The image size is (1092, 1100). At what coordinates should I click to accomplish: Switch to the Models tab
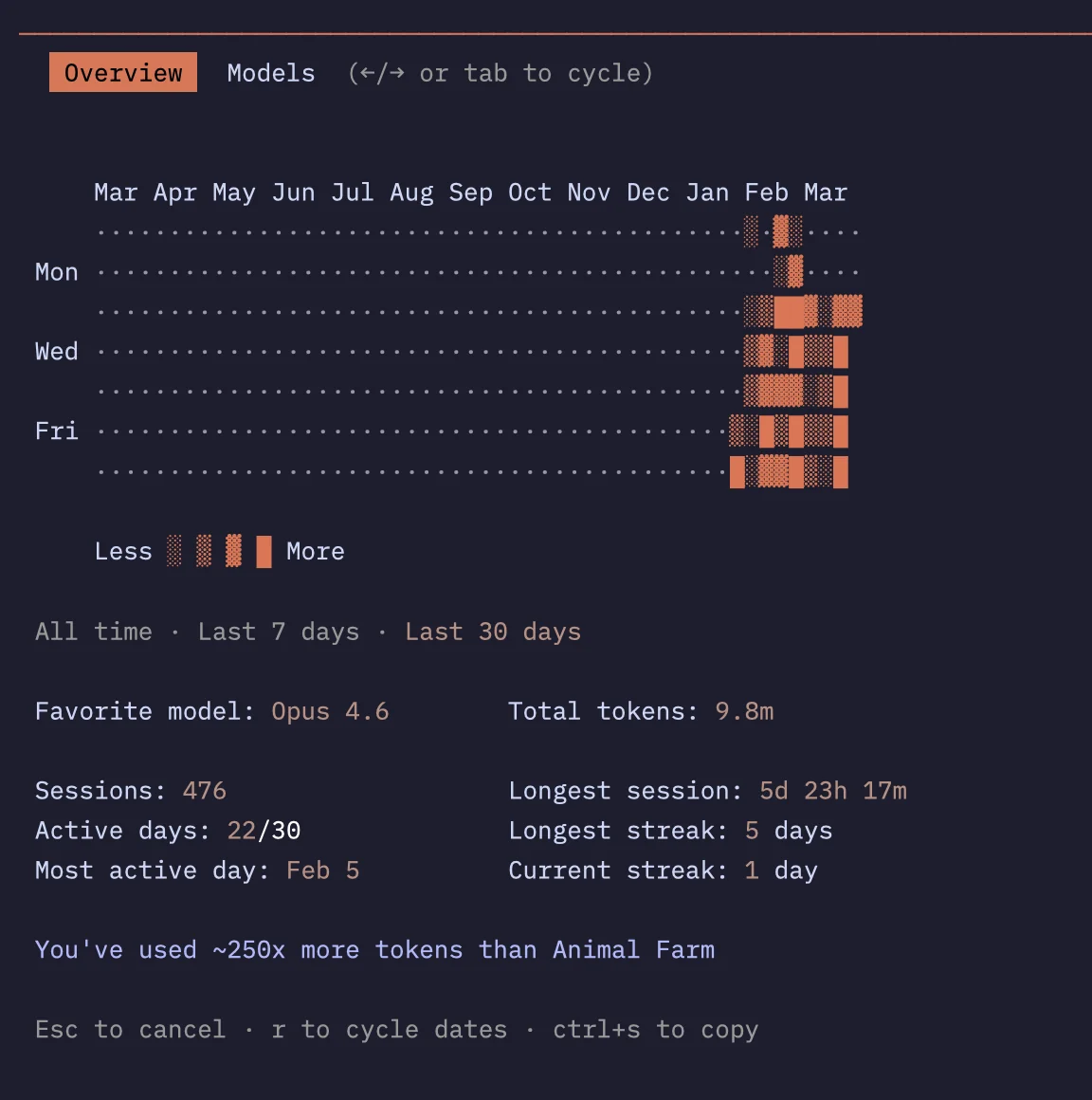pyautogui.click(x=271, y=73)
